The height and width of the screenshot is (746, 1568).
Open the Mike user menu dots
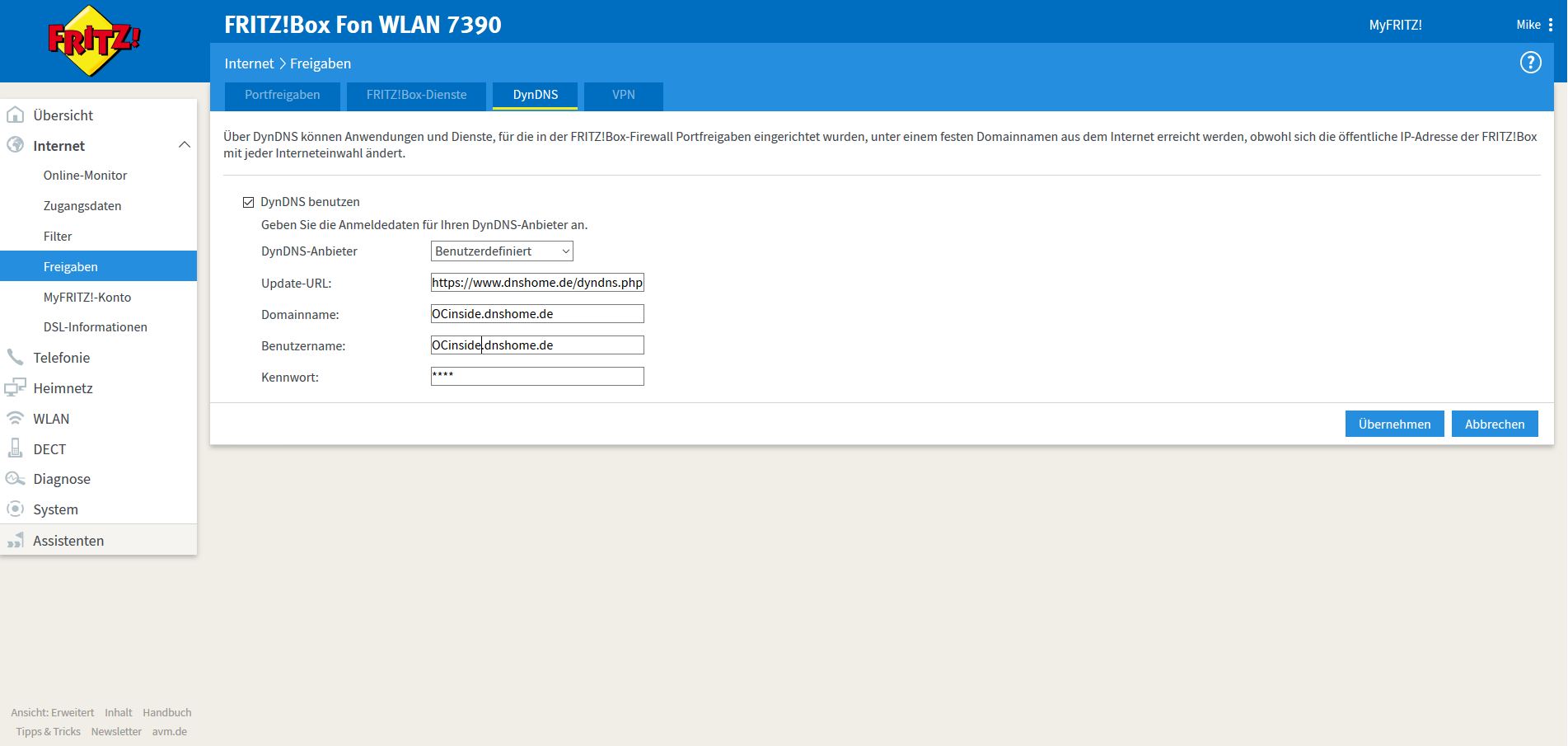click(1550, 25)
